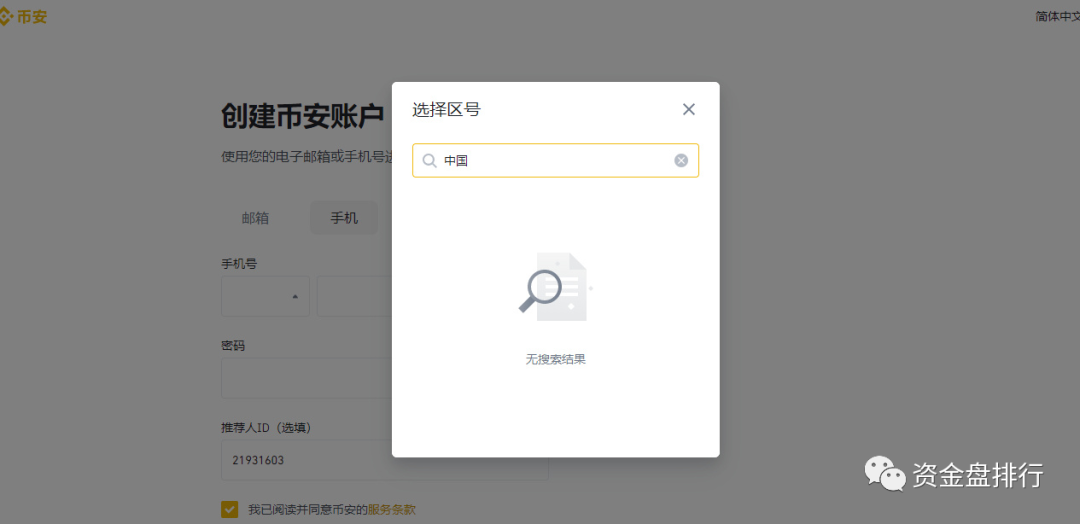Open the 服务条款 link

point(392,510)
